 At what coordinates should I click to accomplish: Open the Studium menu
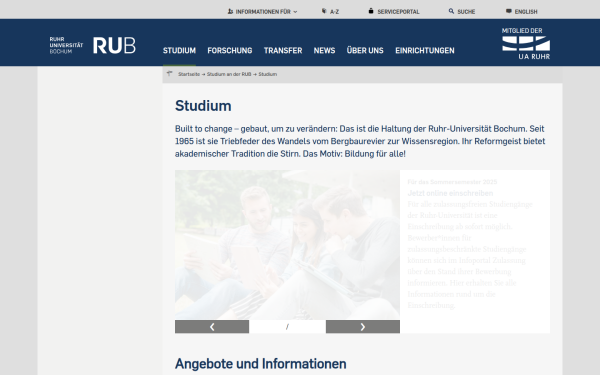179,51
